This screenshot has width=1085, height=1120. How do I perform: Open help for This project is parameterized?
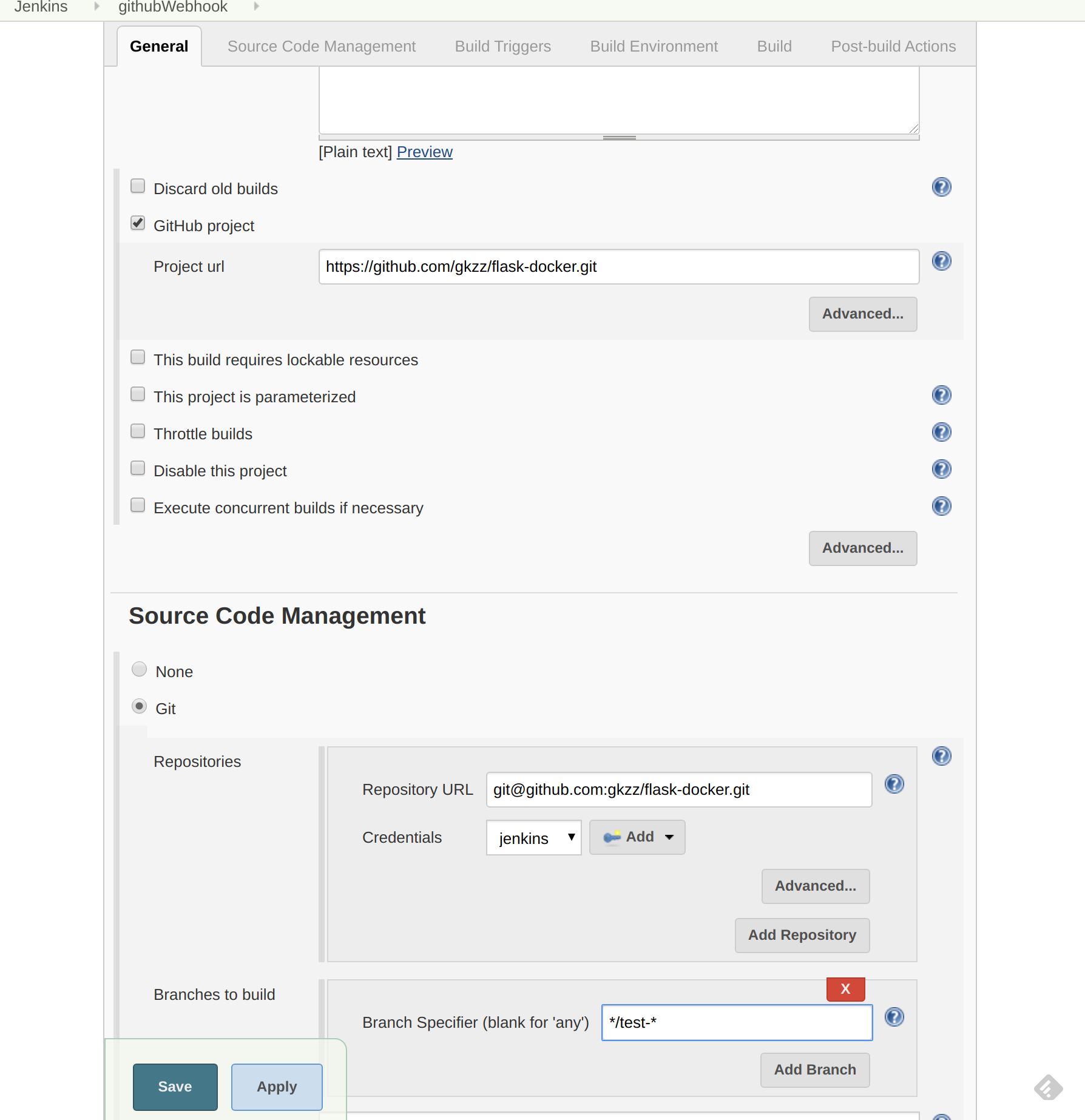tap(941, 395)
